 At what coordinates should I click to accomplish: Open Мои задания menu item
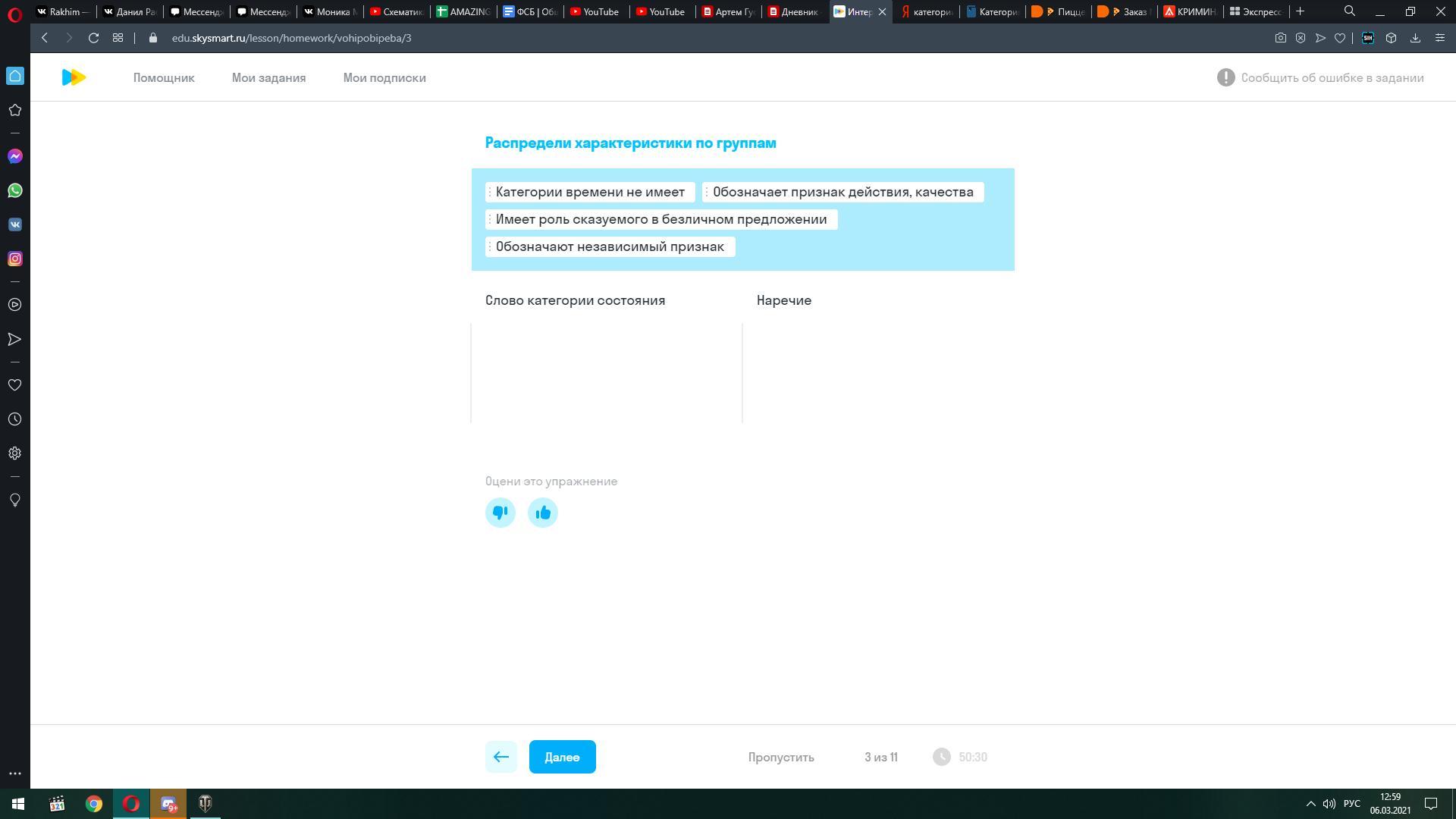point(268,77)
